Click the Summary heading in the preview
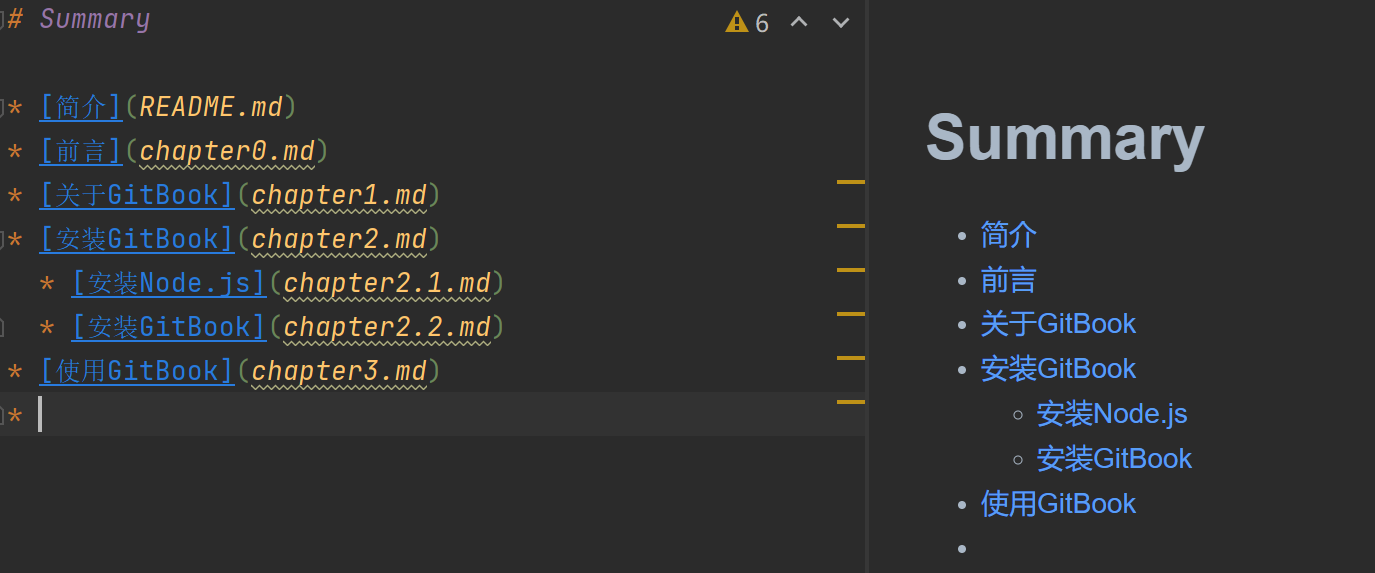 1065,137
